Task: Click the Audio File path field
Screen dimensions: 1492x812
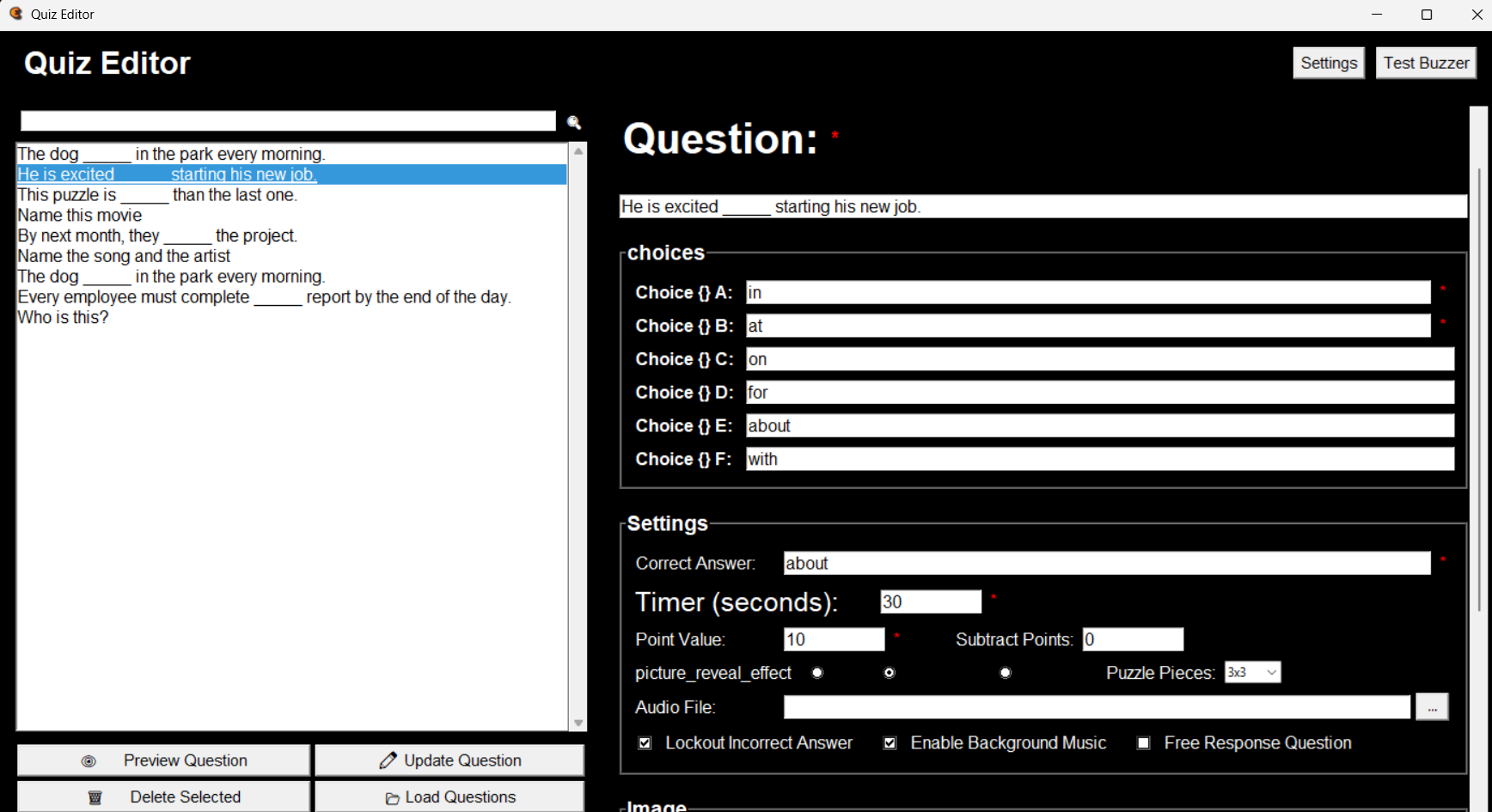Action: 1097,707
